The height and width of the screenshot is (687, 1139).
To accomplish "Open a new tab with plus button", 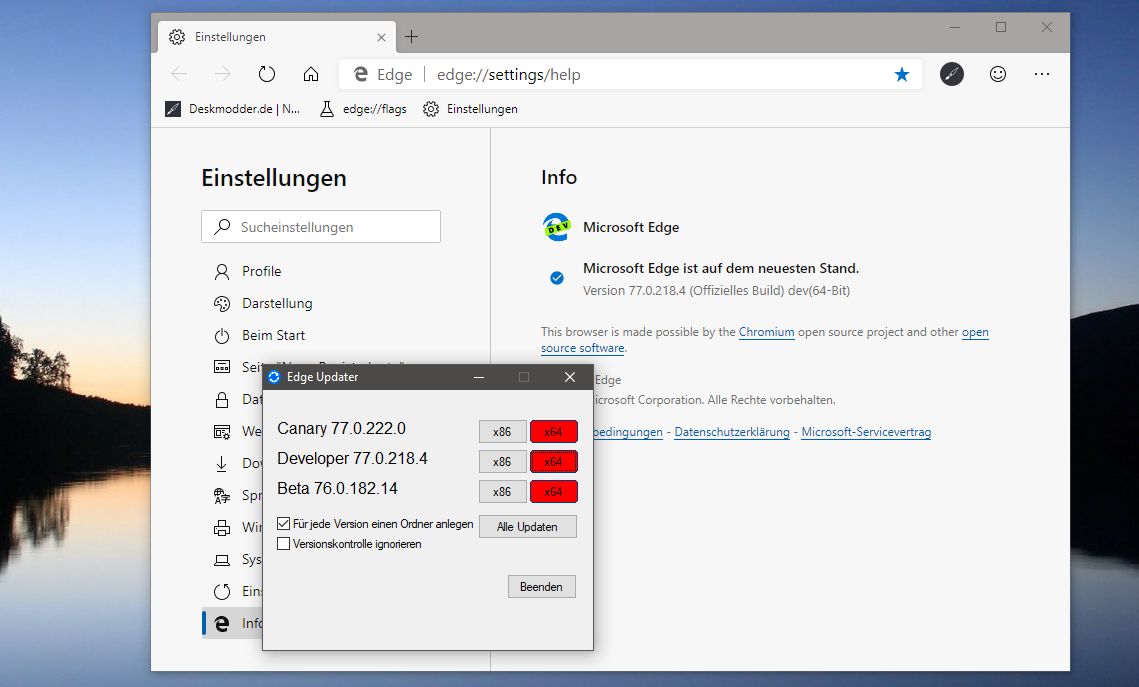I will coord(411,36).
